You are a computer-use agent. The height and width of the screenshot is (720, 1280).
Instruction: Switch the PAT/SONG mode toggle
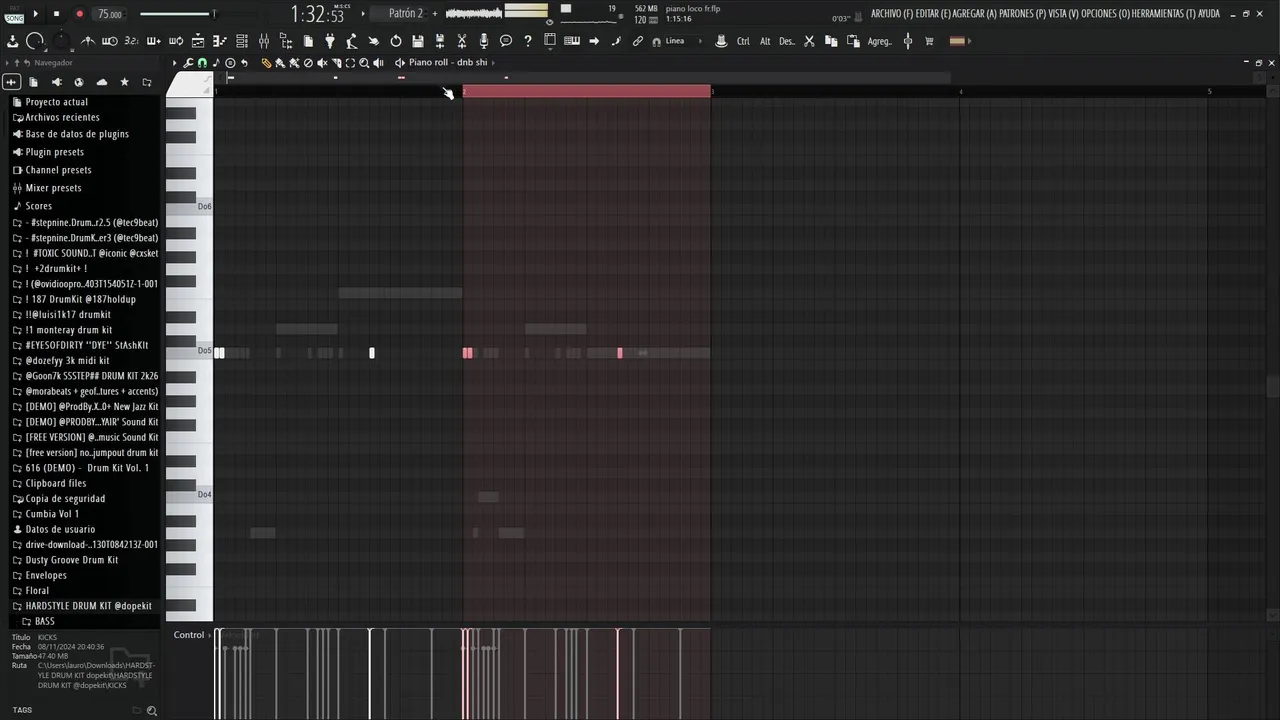pyautogui.click(x=13, y=14)
